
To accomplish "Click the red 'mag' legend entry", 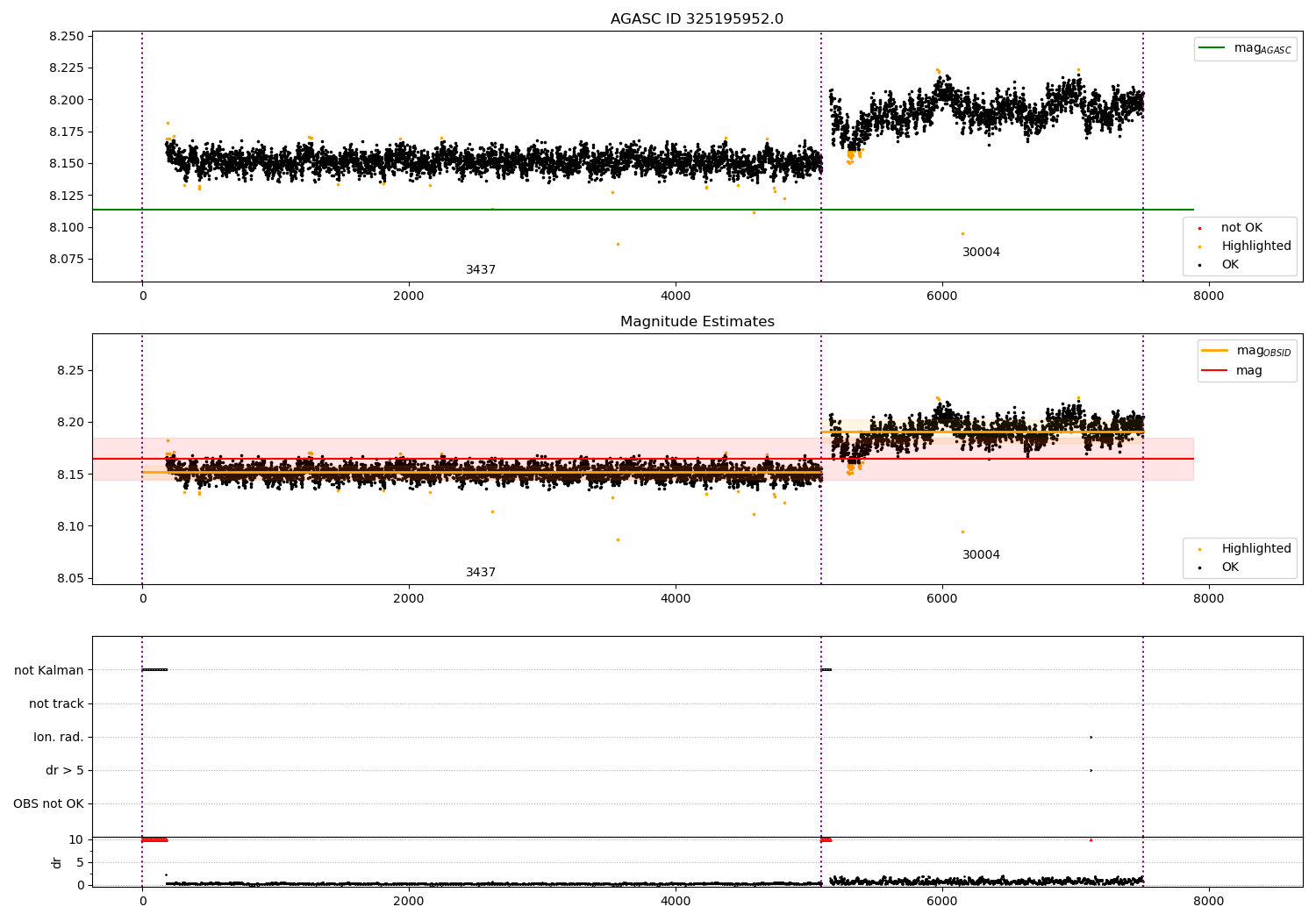I will 1232,371.
